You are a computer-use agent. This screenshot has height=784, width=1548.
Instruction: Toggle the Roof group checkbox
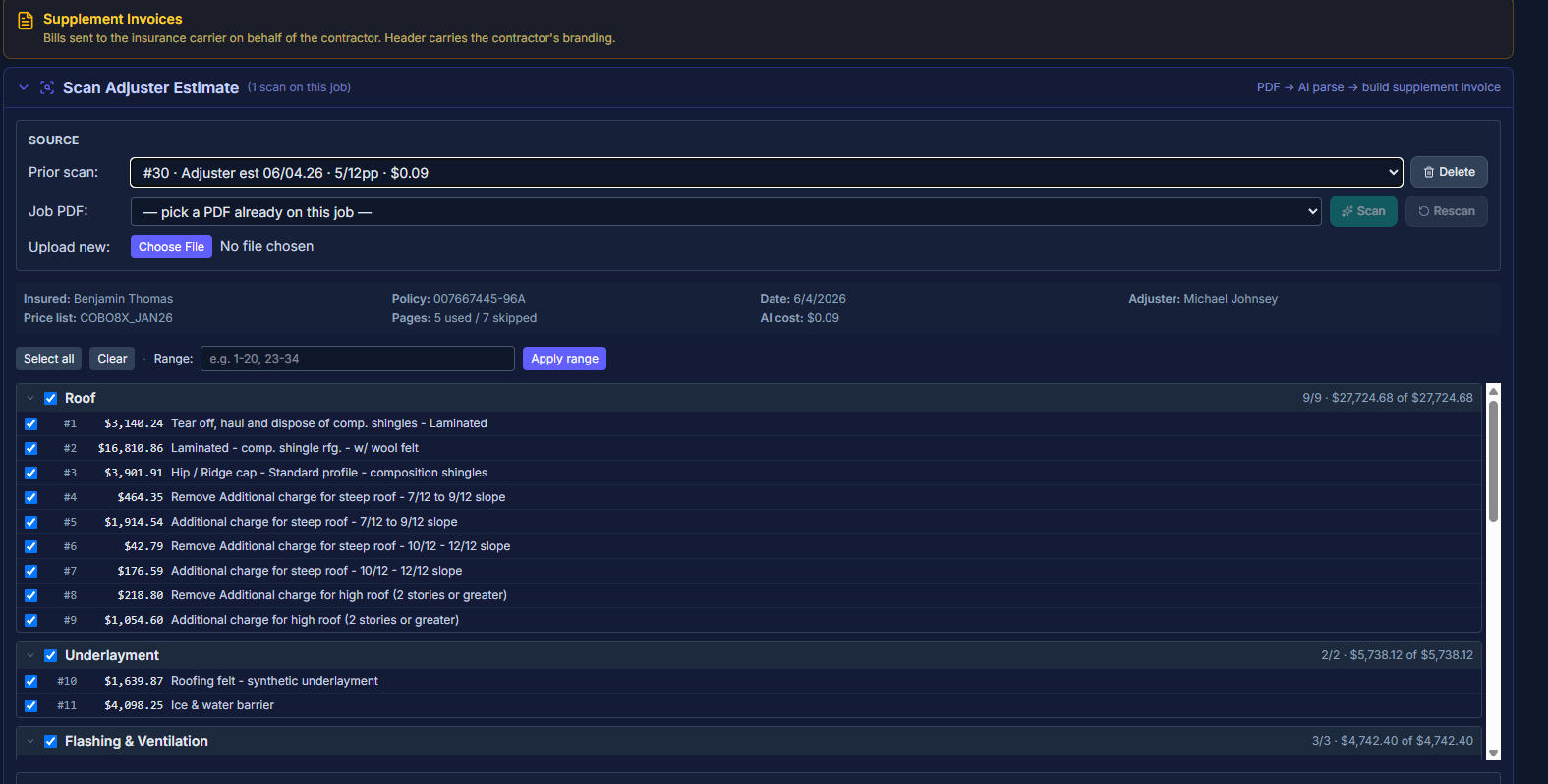click(50, 398)
